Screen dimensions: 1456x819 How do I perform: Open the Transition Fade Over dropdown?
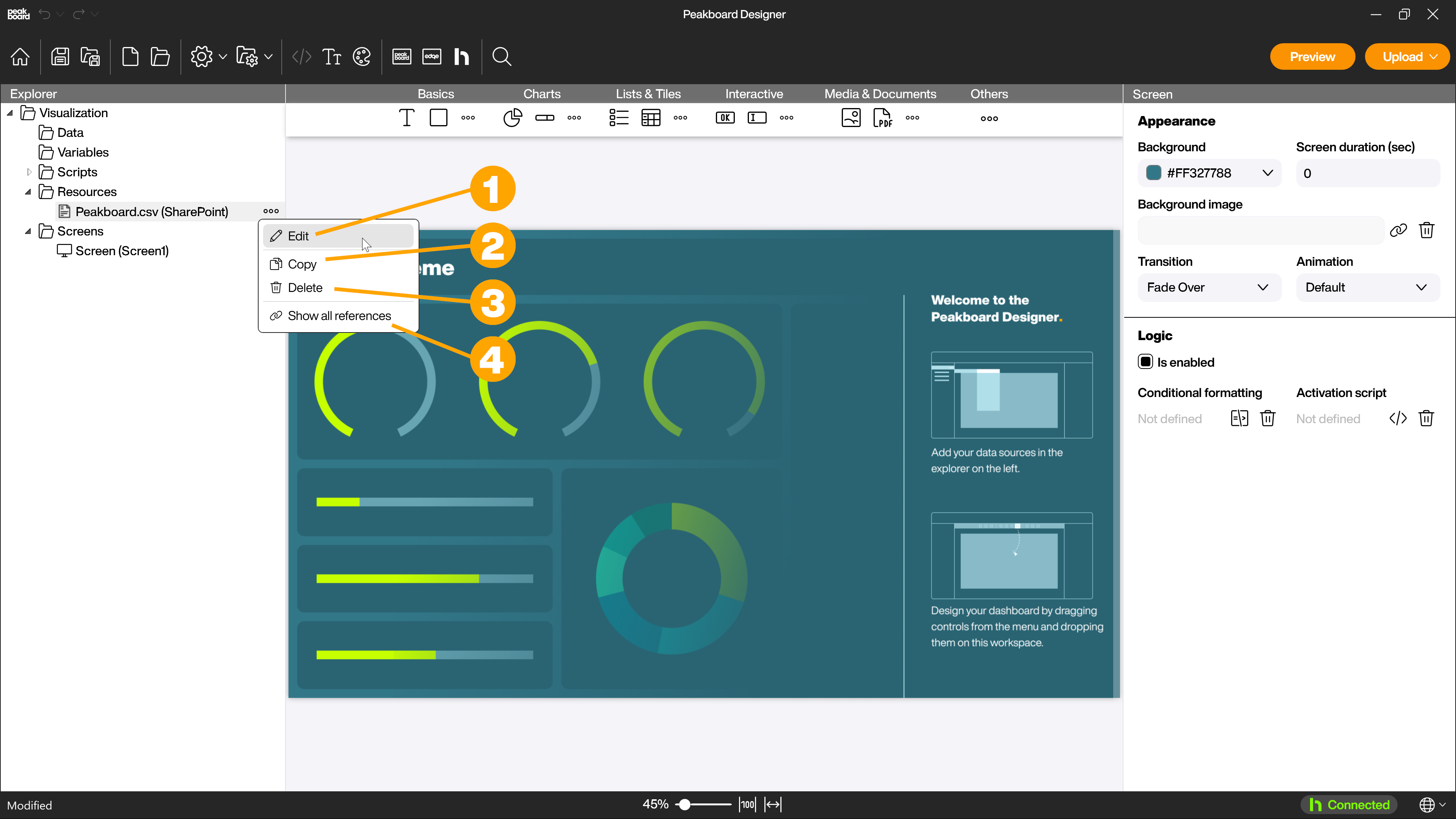click(x=1210, y=287)
